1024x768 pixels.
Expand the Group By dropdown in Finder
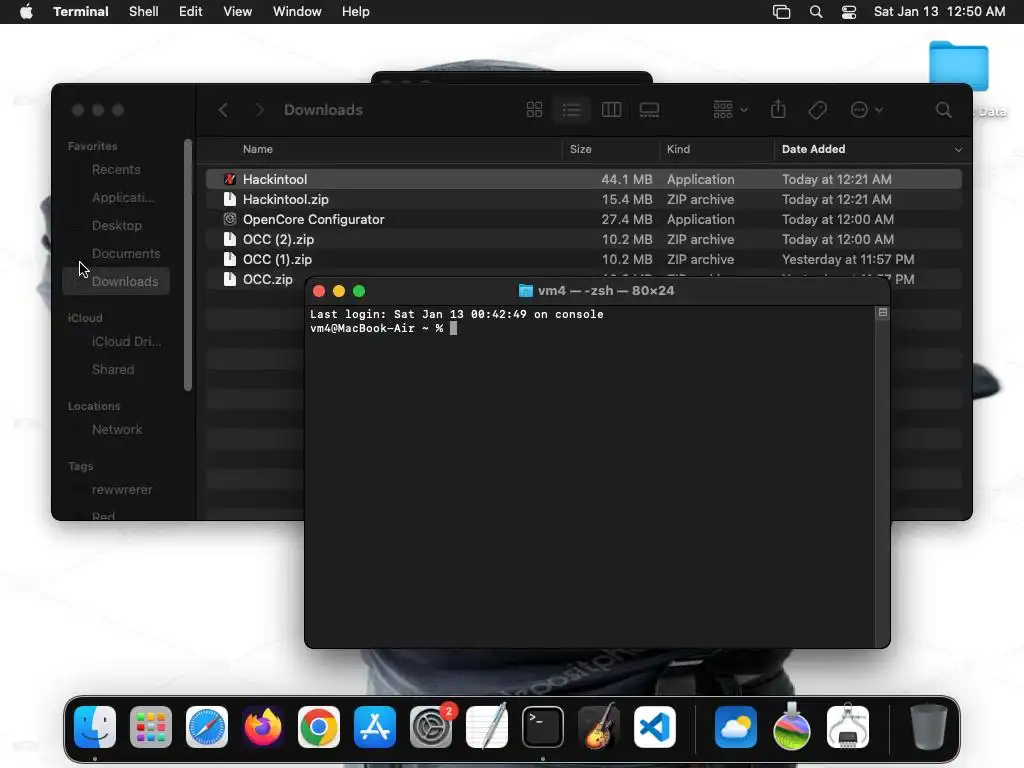coord(730,110)
